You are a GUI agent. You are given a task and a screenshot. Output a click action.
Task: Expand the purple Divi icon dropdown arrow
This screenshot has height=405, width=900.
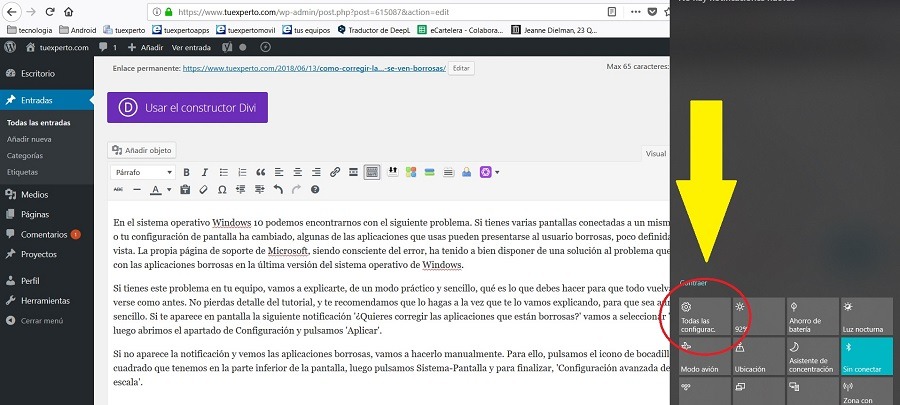pyautogui.click(x=497, y=172)
